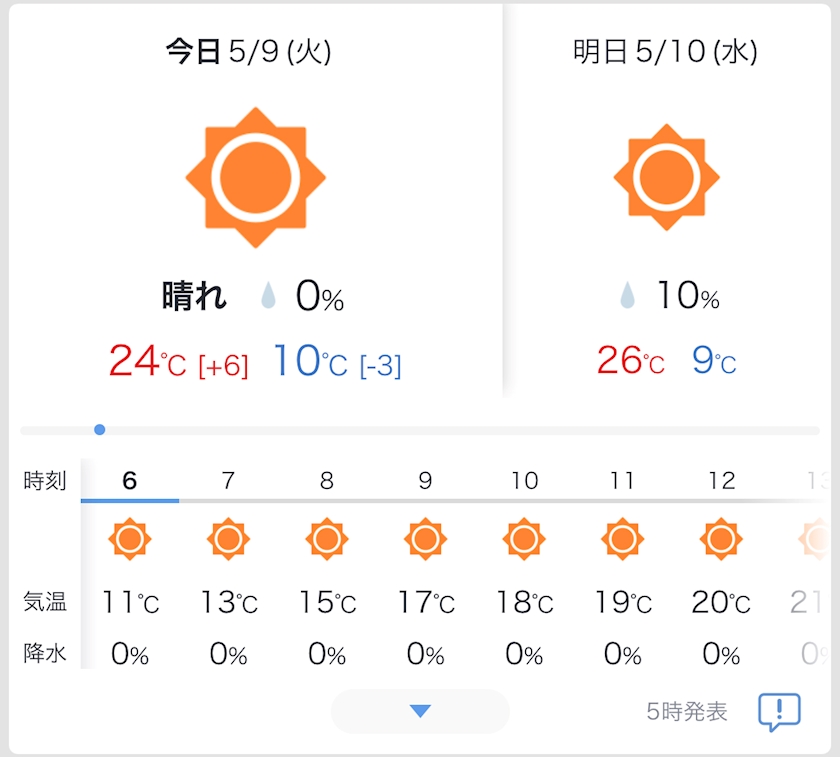The image size is (840, 757).
Task: Click the sun icon for 6 o'clock
Action: click(130, 539)
